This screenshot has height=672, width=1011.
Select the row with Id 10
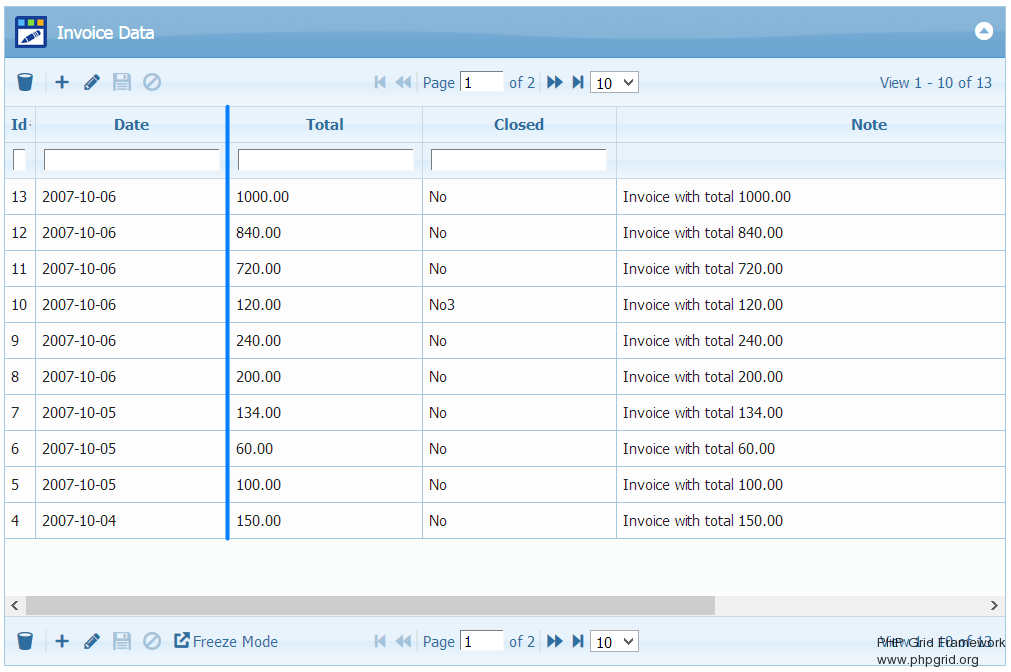300,305
